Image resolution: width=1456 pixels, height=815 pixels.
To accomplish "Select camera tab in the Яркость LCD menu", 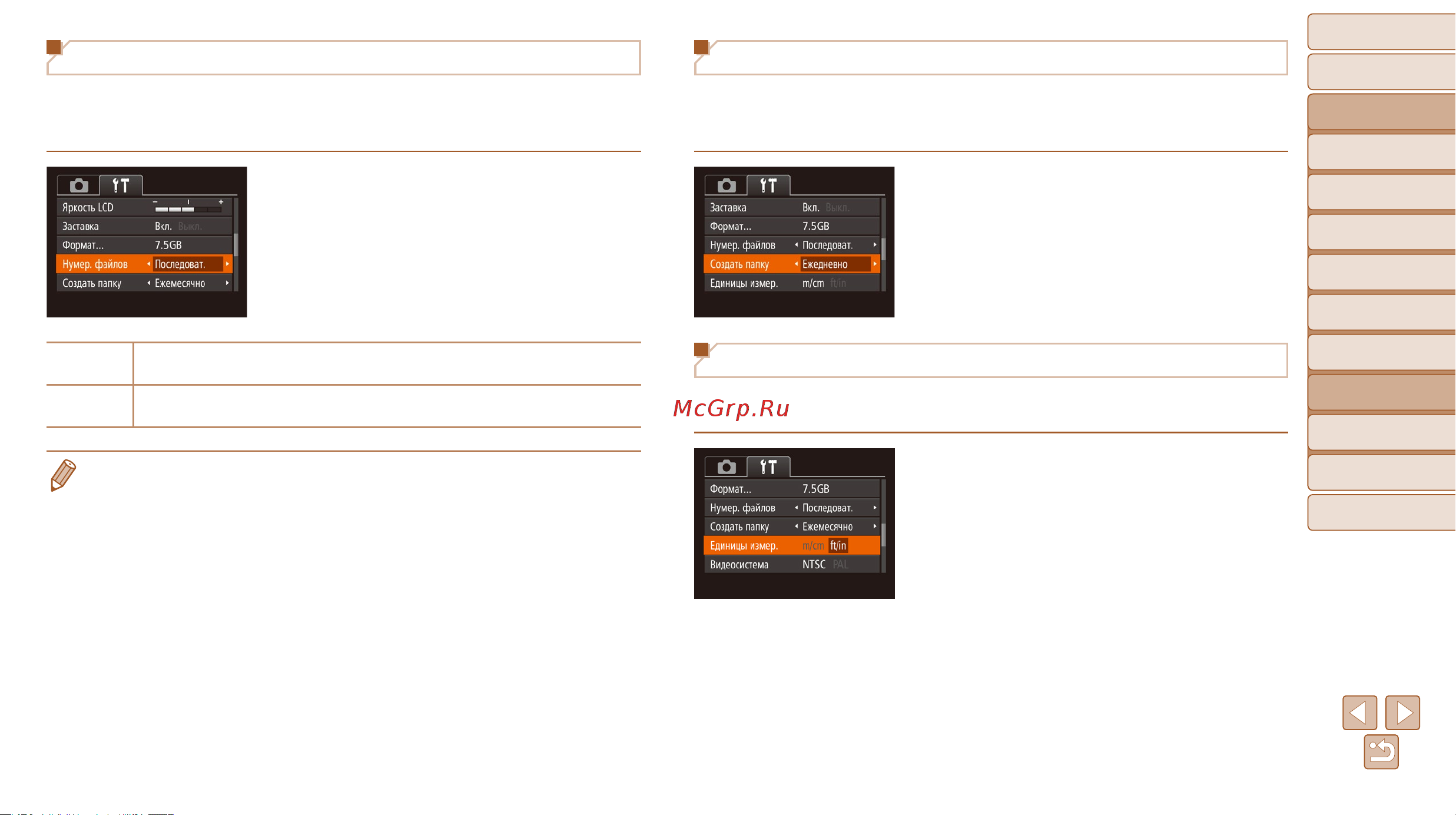I will pos(78,185).
